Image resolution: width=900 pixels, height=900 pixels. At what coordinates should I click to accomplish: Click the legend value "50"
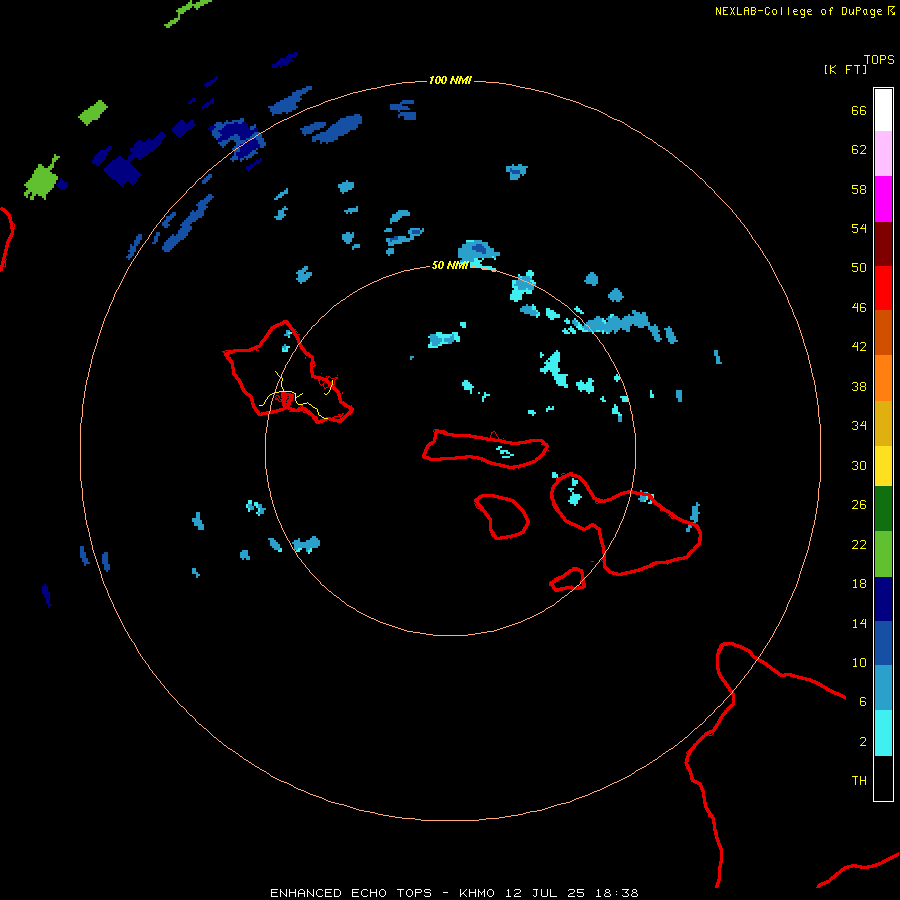click(x=859, y=268)
